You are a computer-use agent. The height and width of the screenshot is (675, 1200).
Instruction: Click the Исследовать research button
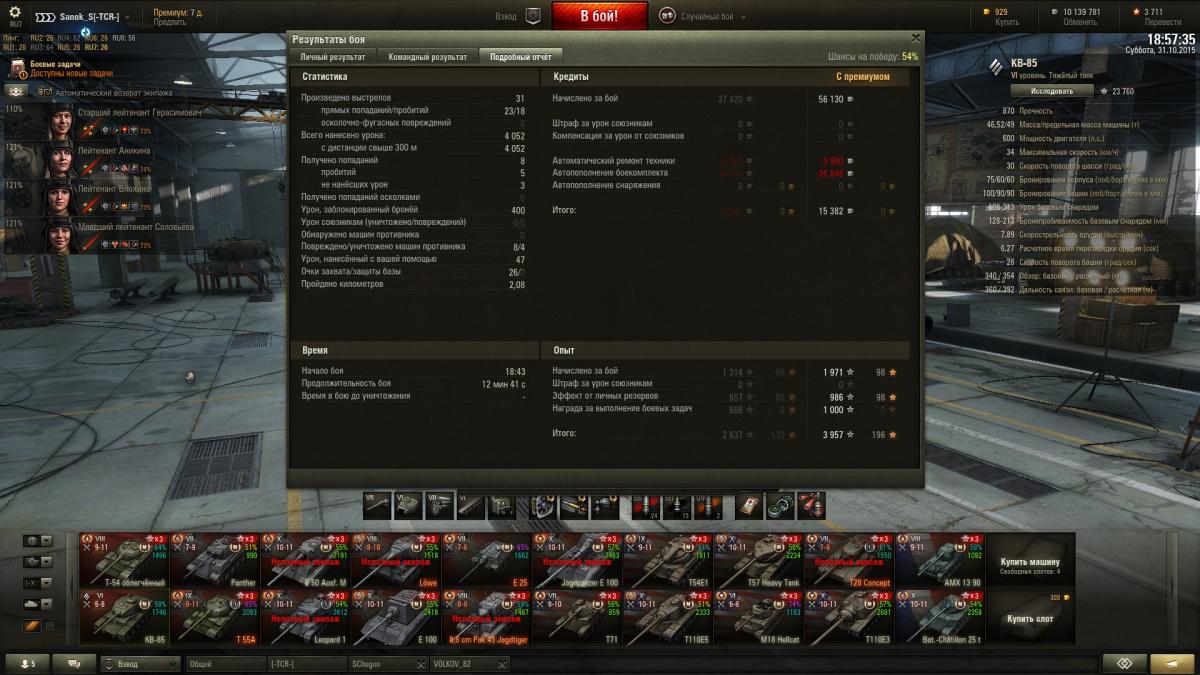coord(1046,90)
